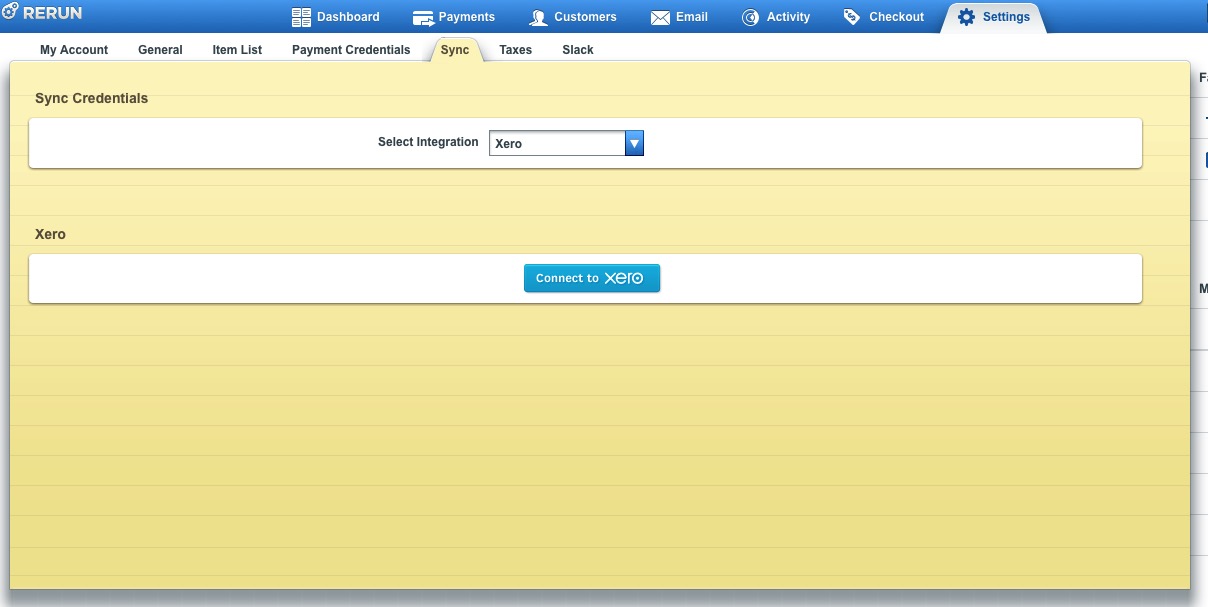Click the Email envelope icon
The width and height of the screenshot is (1208, 607).
coord(660,18)
